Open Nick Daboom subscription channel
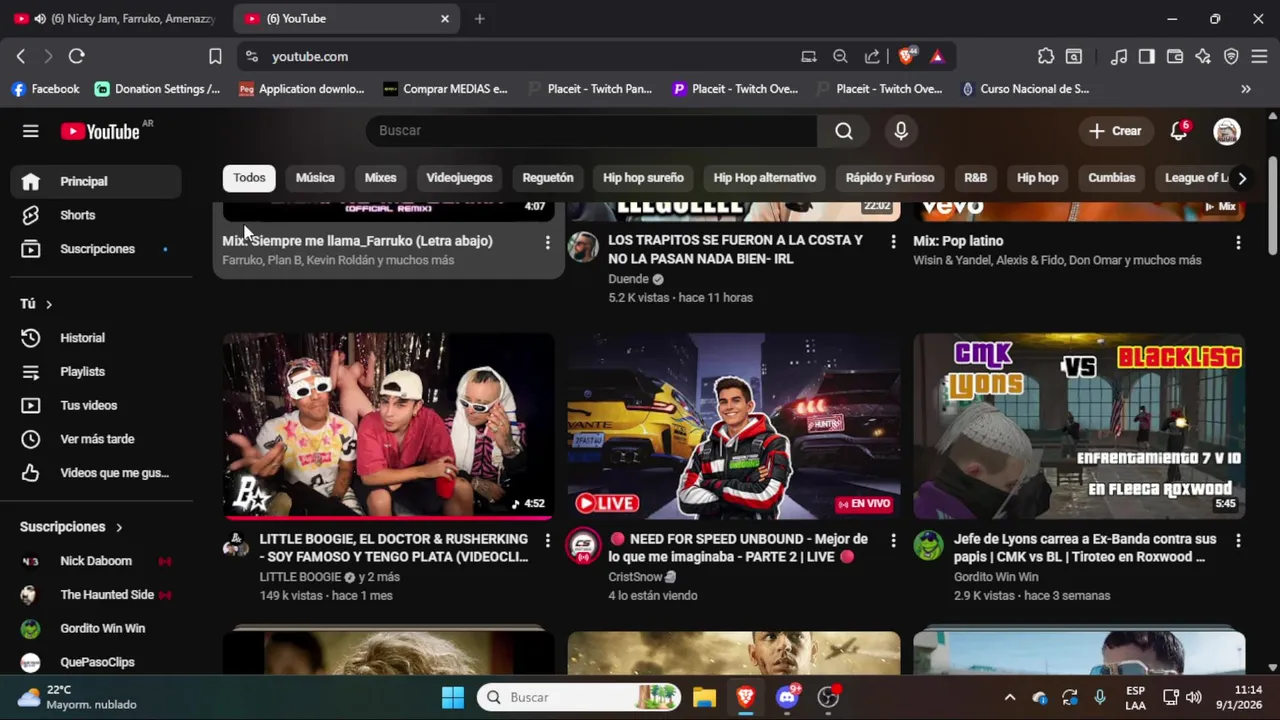 [x=97, y=561]
